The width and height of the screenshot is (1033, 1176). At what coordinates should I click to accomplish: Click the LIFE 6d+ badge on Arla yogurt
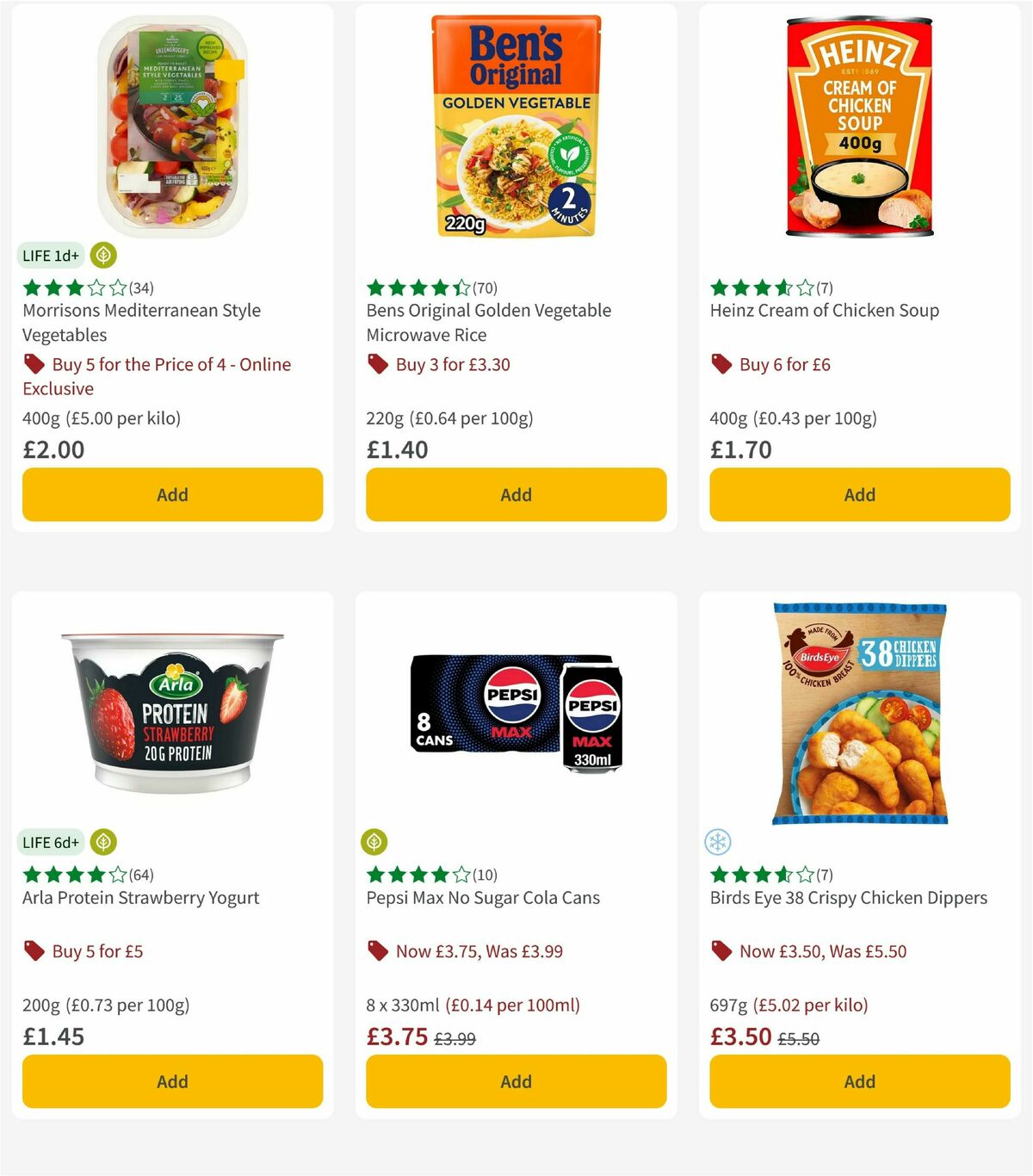coord(51,842)
